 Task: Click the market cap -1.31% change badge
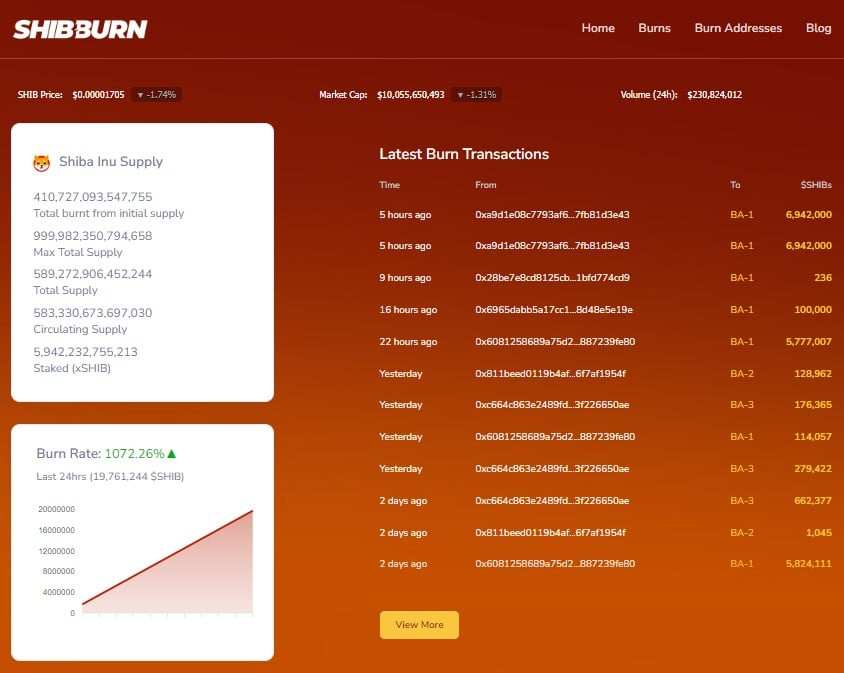pyautogui.click(x=476, y=95)
